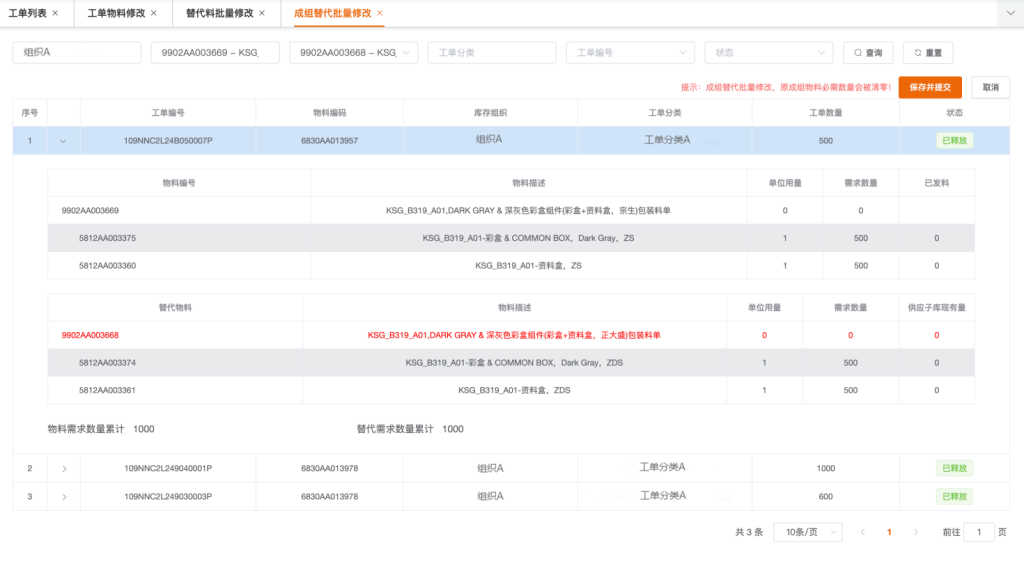Open the 9902AA003668 – KSG substitute dropdown

point(353,52)
